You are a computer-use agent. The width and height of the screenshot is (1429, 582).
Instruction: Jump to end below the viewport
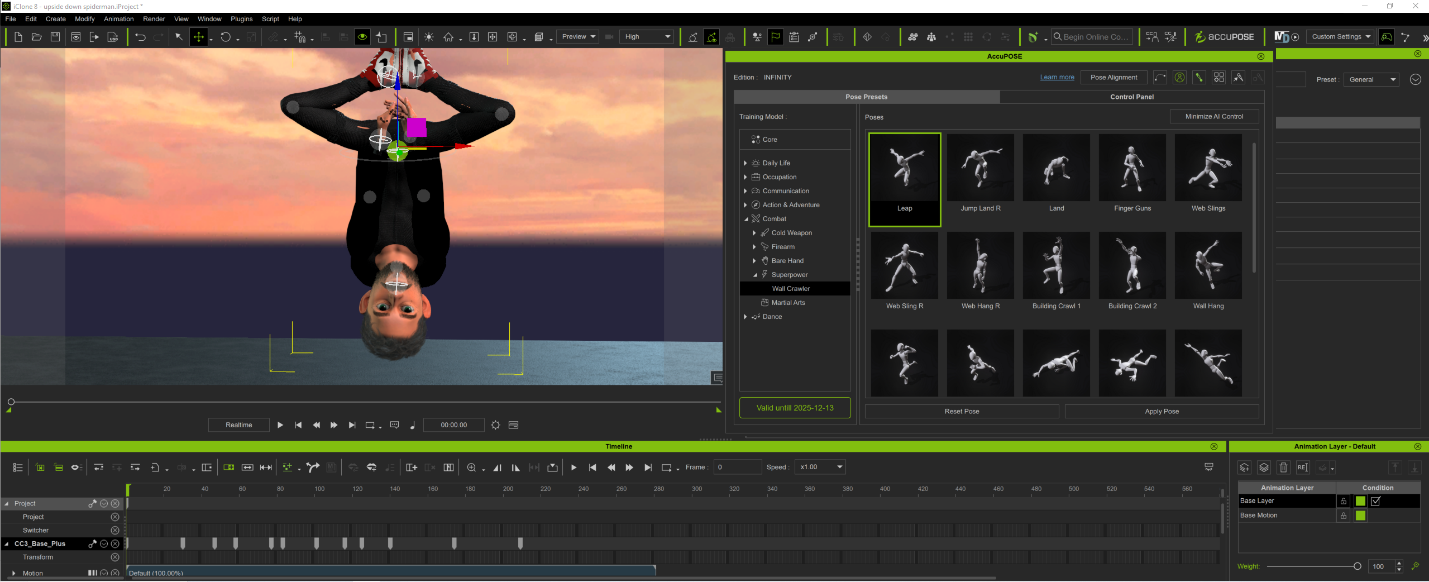tap(352, 425)
